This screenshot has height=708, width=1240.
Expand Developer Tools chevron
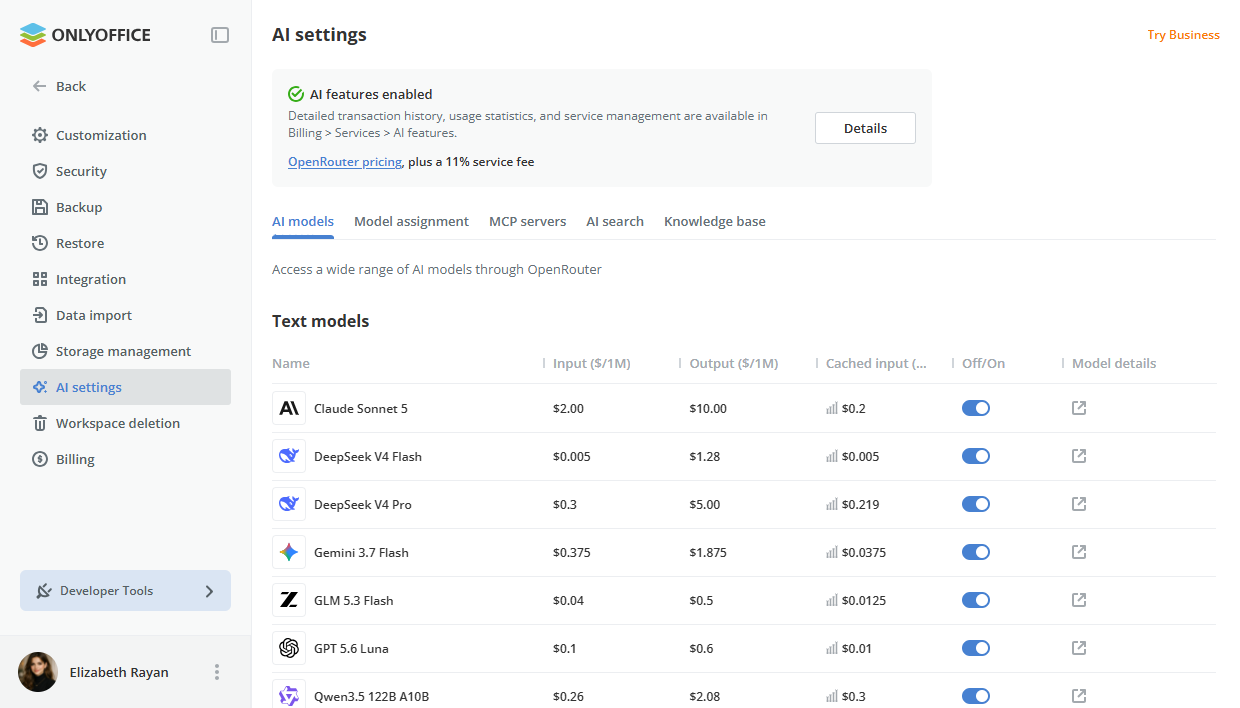point(209,591)
